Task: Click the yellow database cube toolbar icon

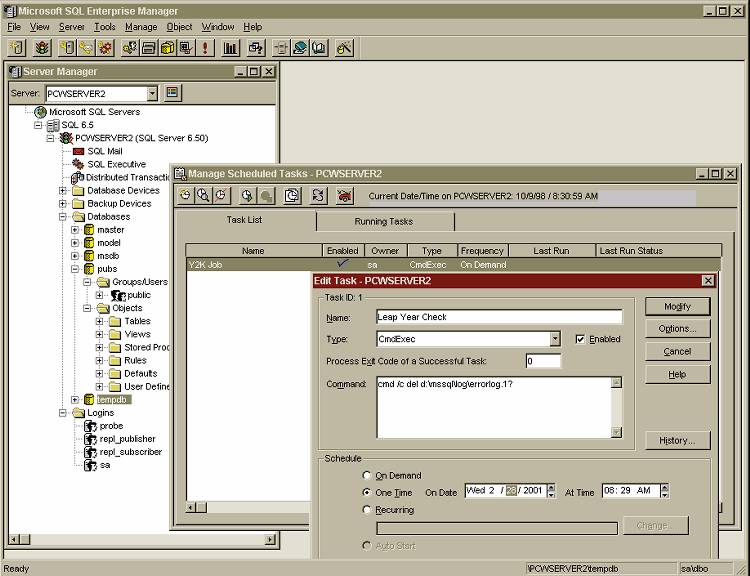Action: coord(167,48)
